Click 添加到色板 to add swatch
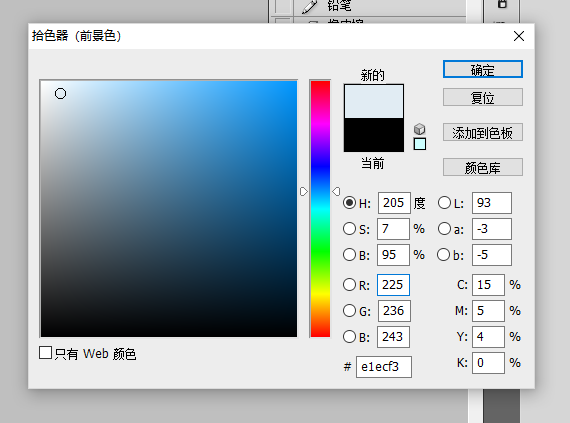This screenshot has width=570, height=423. (x=483, y=133)
